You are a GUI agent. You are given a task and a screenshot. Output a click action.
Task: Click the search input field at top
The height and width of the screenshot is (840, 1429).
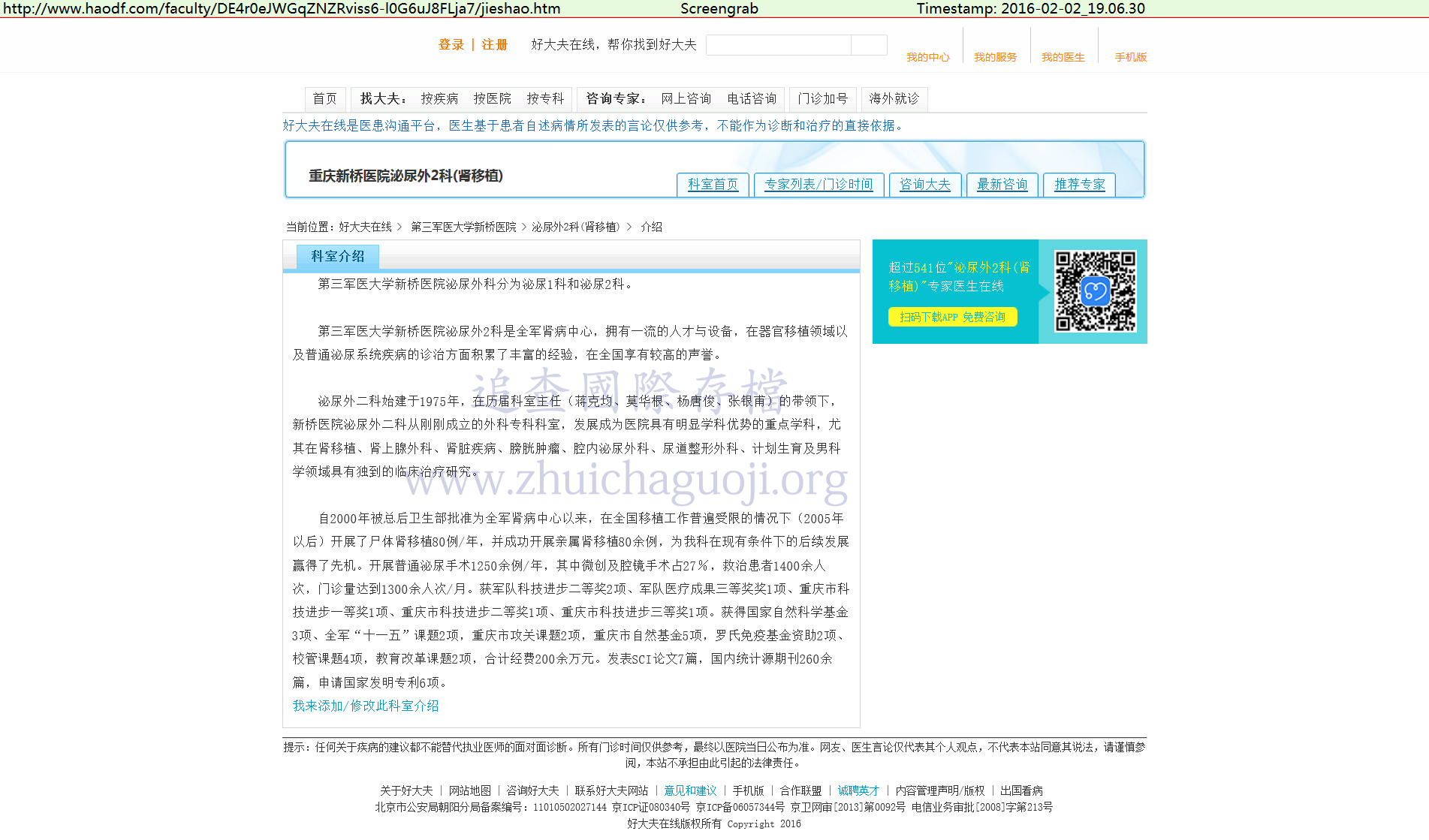pyautogui.click(x=778, y=45)
